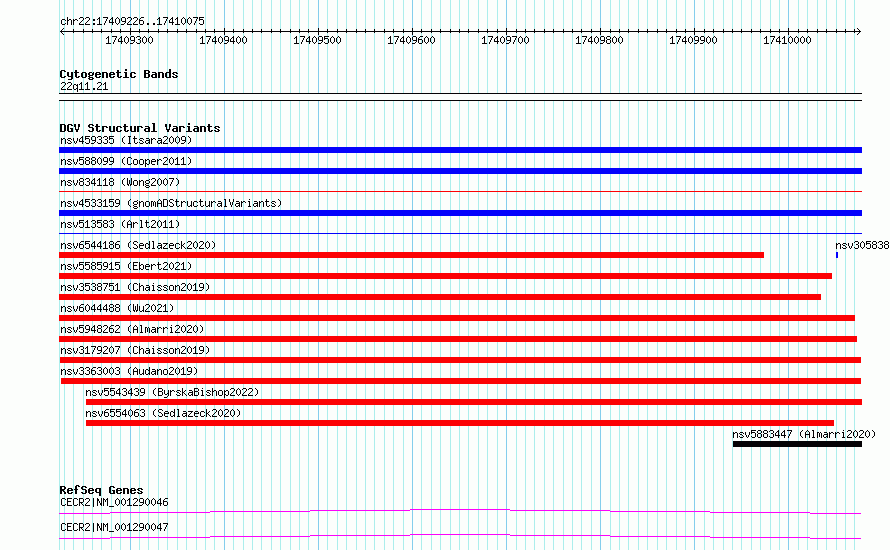Click the nsv6554063 (Sedlazeck2020) label

pos(163,413)
